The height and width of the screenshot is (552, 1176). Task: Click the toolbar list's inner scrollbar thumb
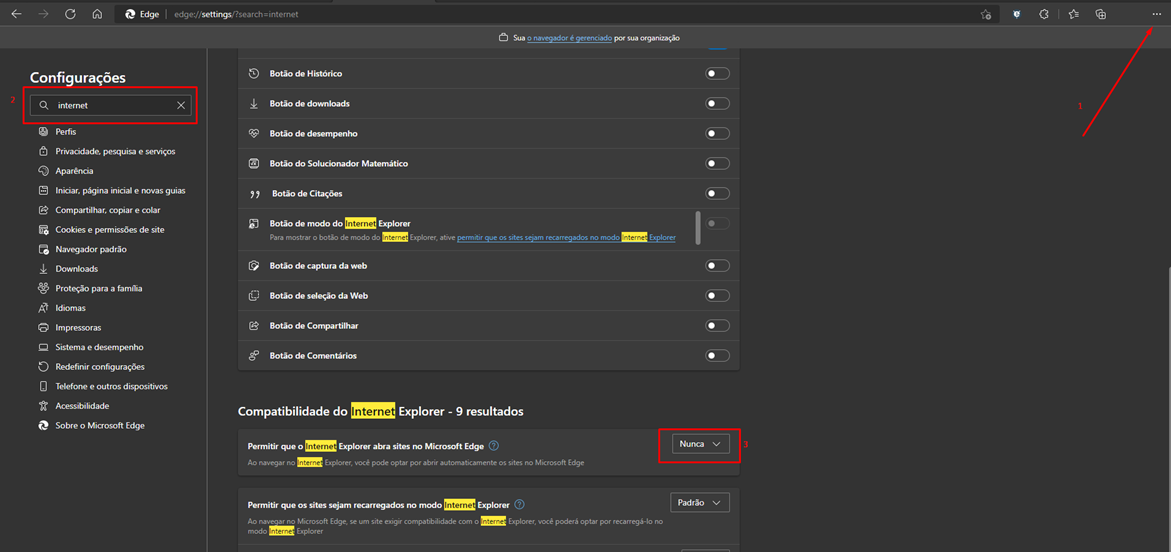(698, 227)
